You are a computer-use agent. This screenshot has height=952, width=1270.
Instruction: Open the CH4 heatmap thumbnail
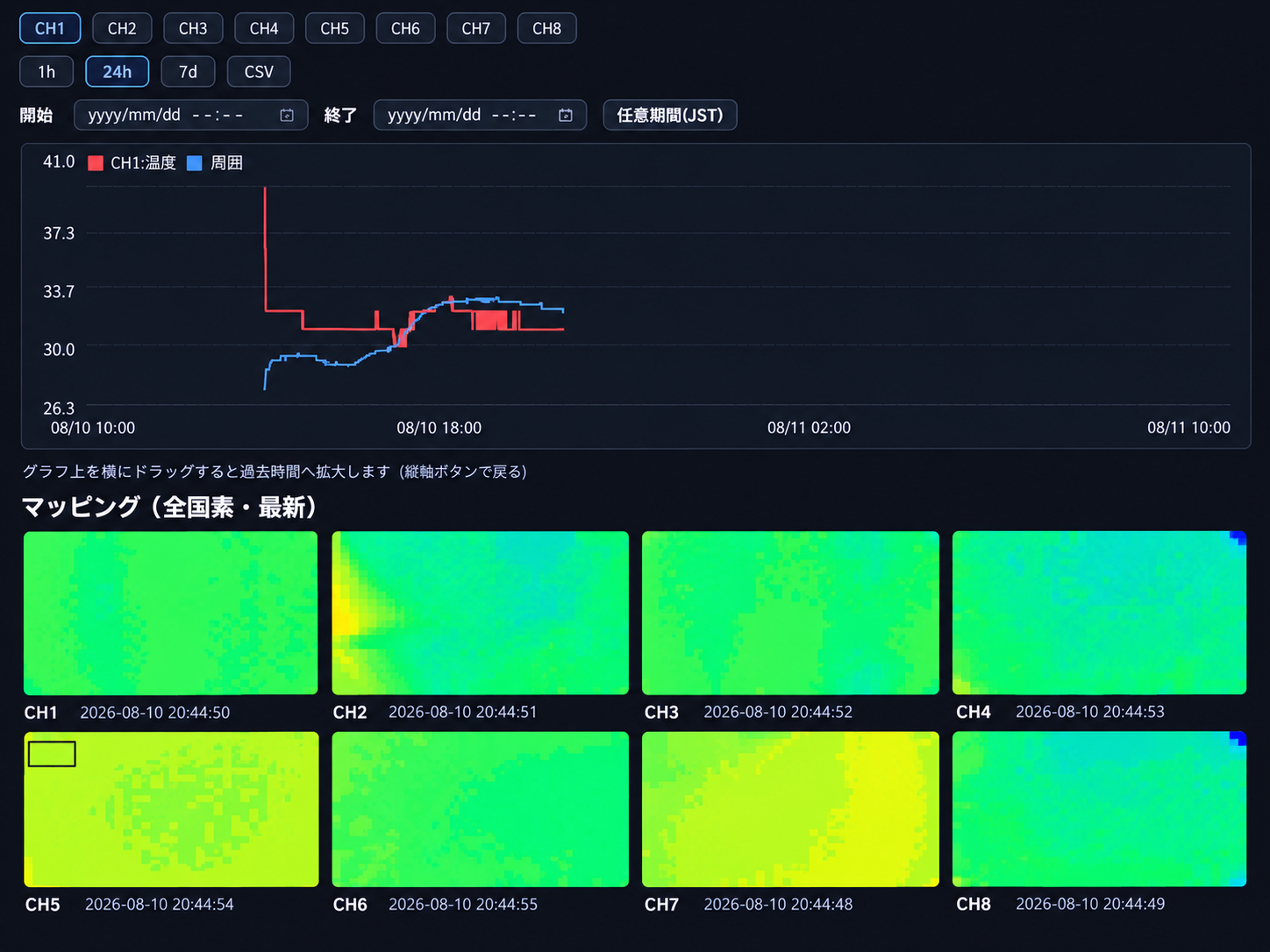coord(1100,613)
